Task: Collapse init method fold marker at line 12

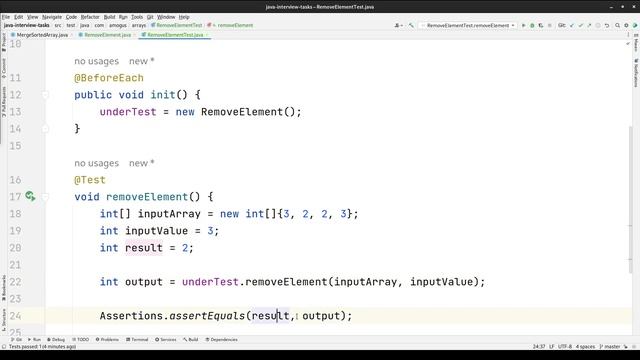Action: pyautogui.click(x=45, y=95)
